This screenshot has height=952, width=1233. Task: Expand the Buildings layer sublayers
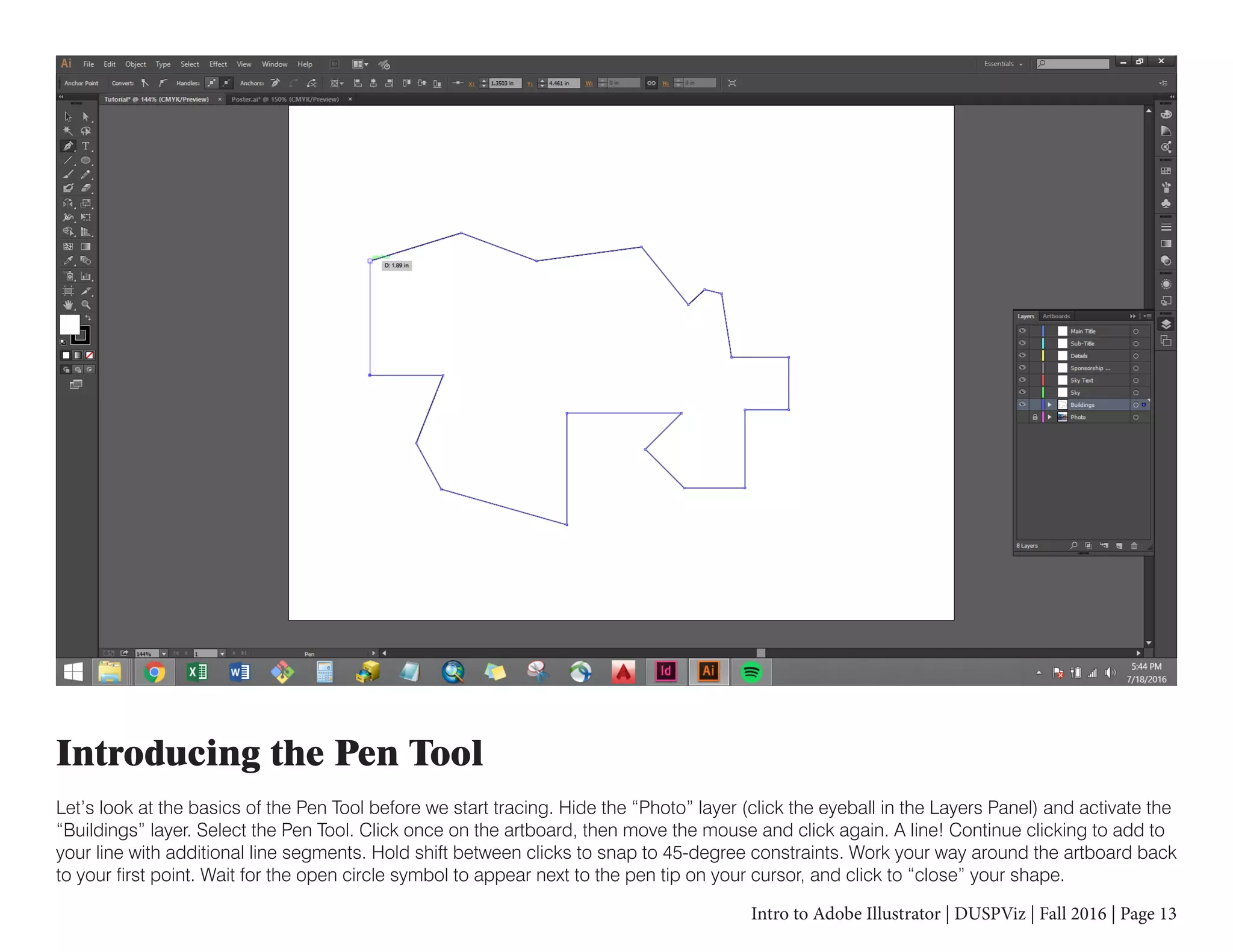[1050, 404]
